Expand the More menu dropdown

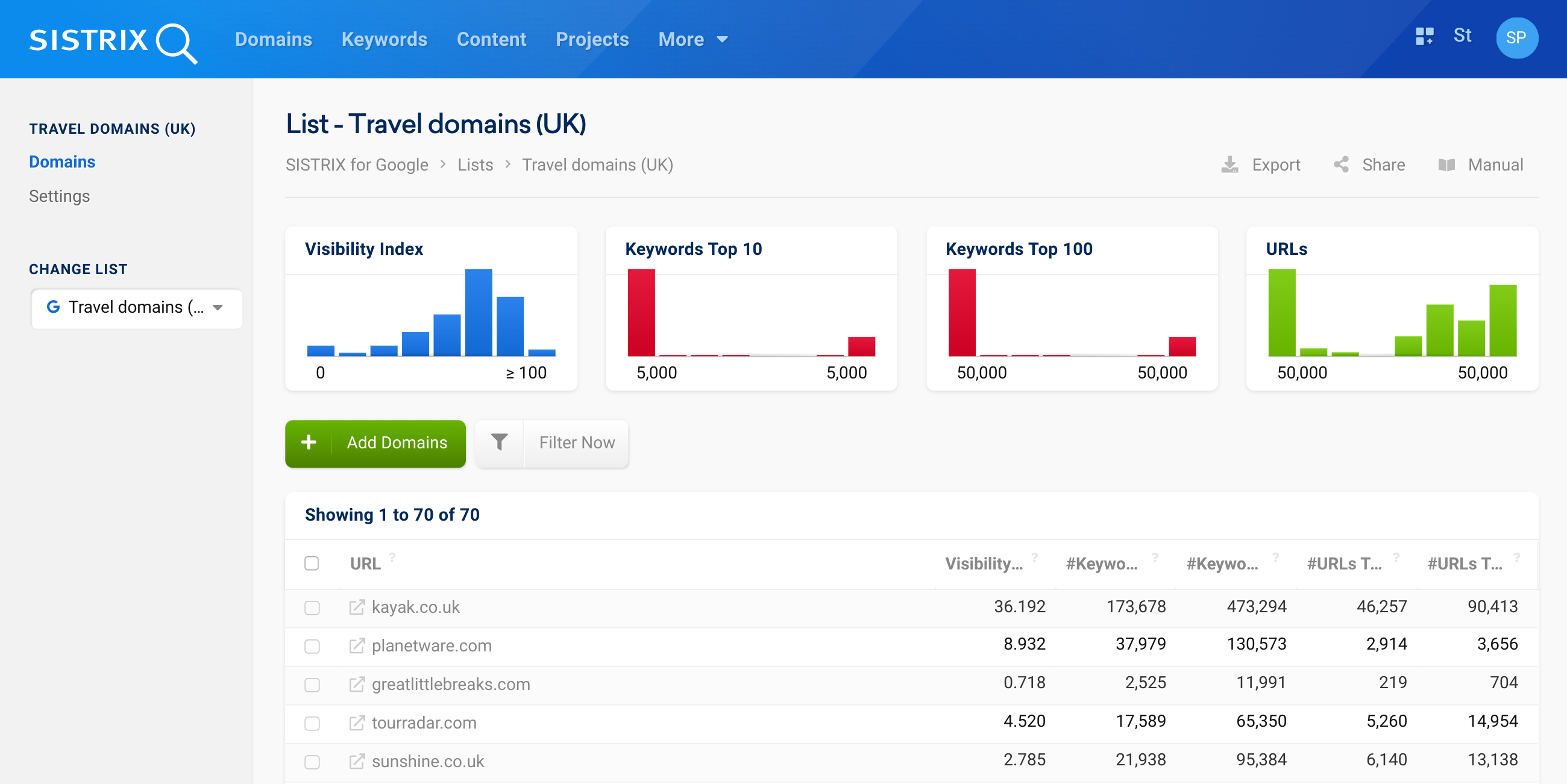693,40
